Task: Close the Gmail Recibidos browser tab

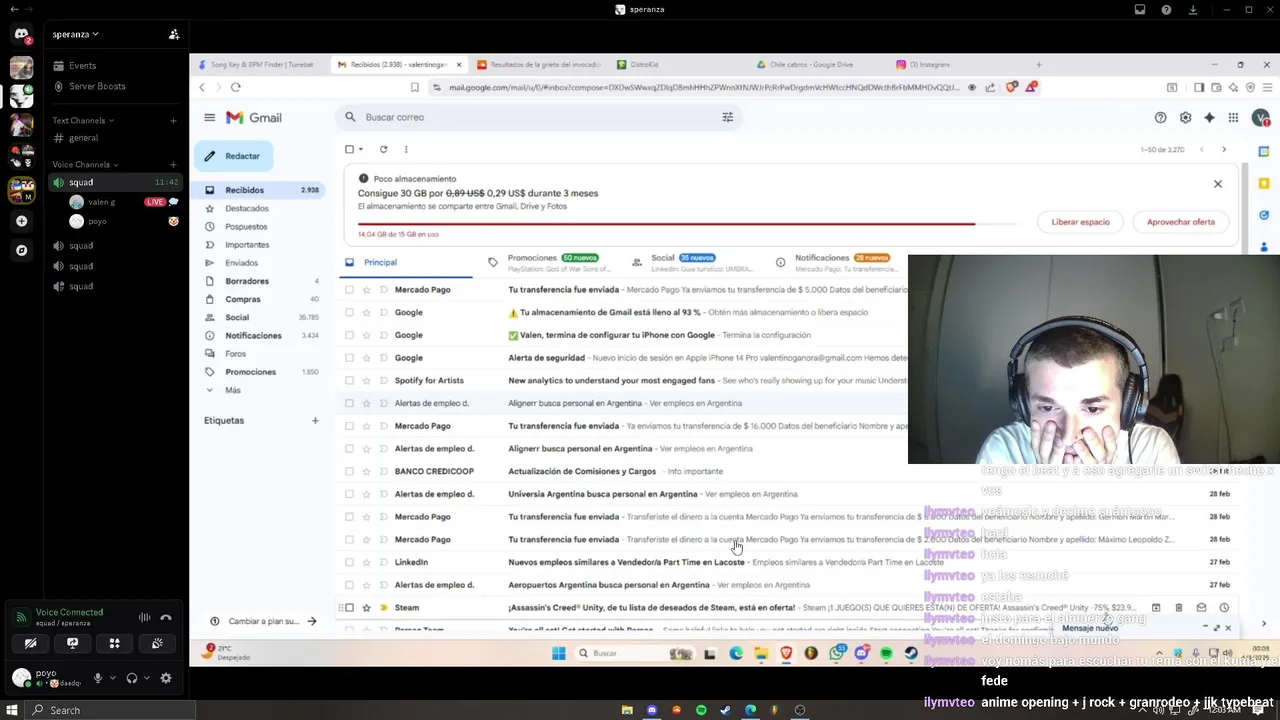Action: pos(459,64)
